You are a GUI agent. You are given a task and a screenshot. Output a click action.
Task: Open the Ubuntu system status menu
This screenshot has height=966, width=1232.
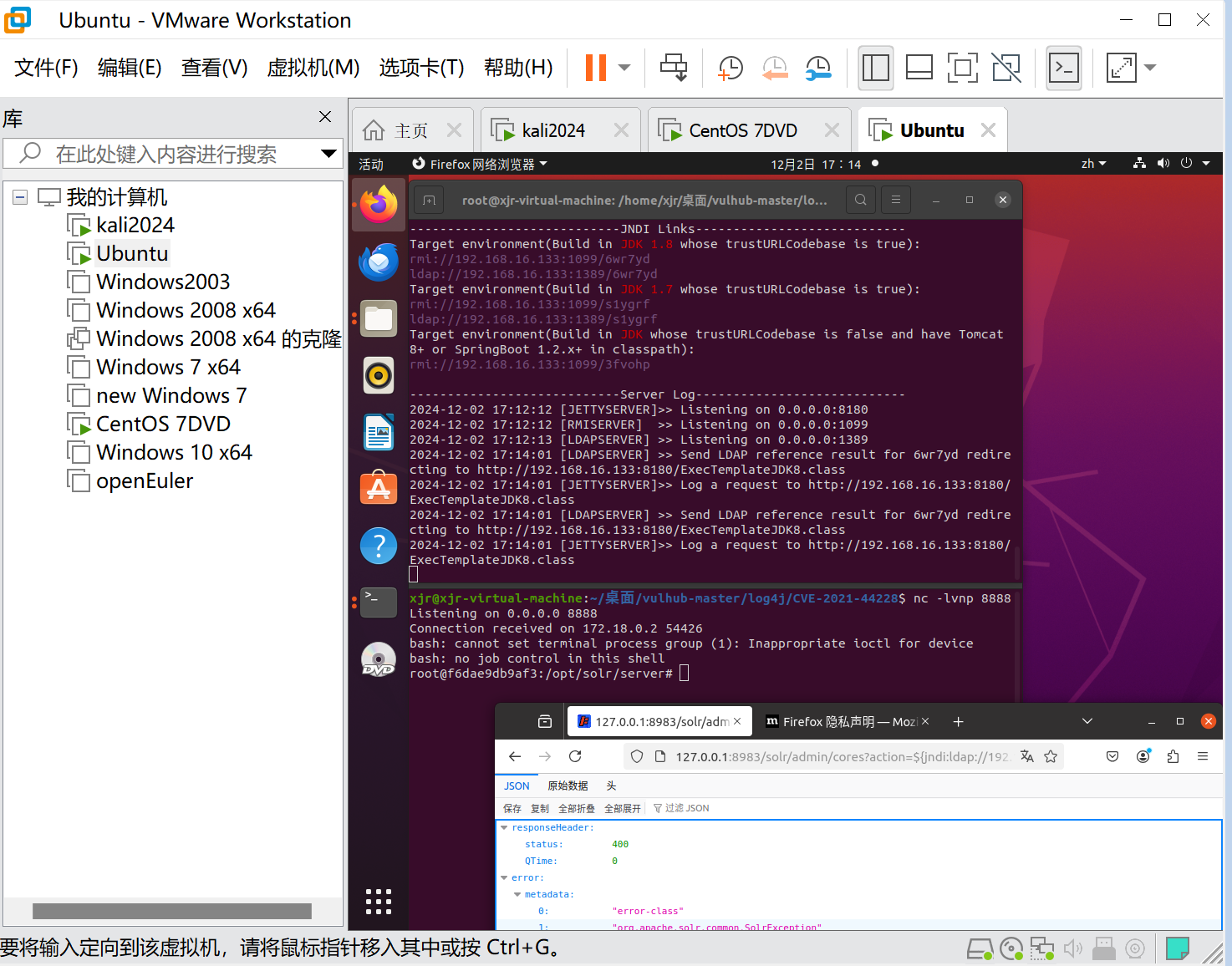click(x=1170, y=164)
